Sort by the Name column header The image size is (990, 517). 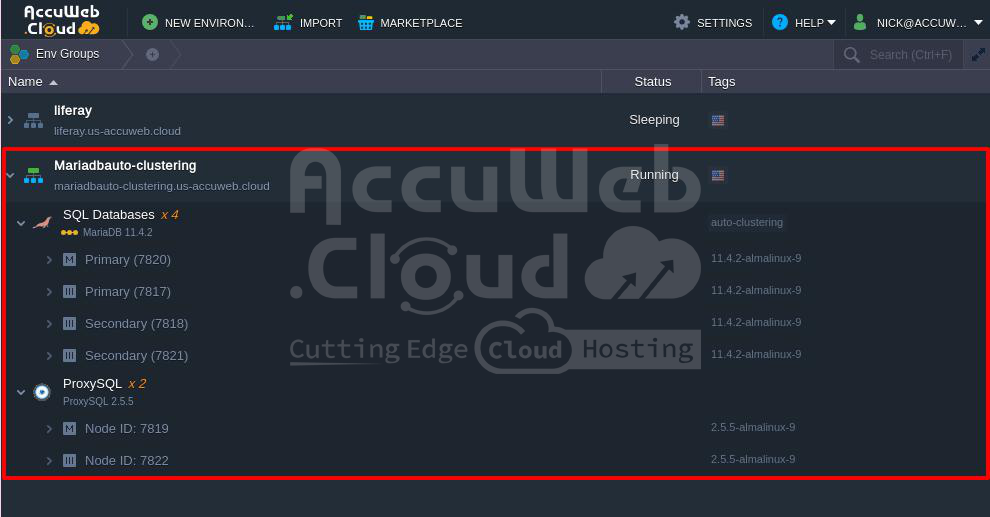[26, 81]
